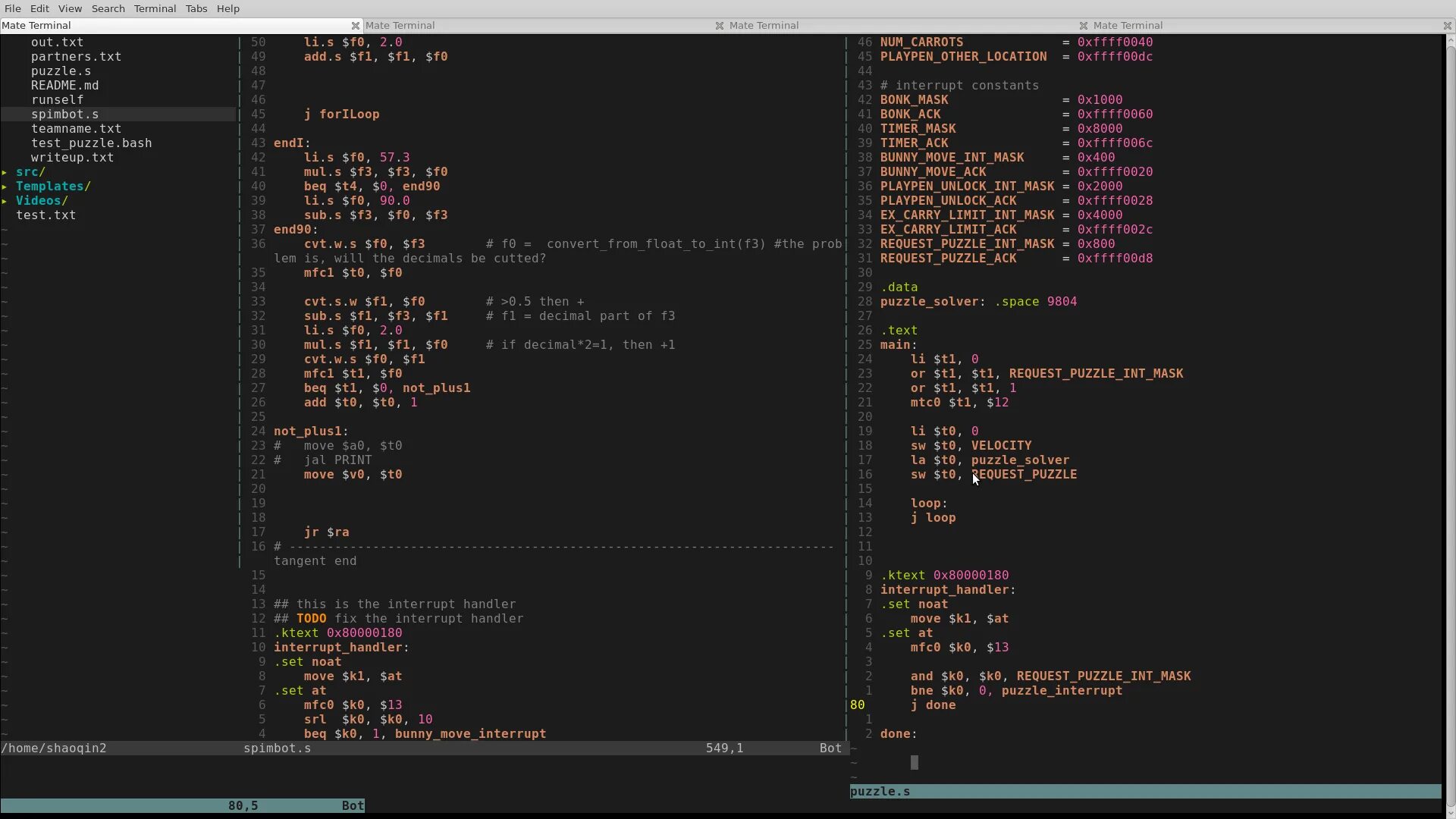Close the second Mate Terminal tab
This screenshot has width=1456, height=819.
tap(719, 26)
